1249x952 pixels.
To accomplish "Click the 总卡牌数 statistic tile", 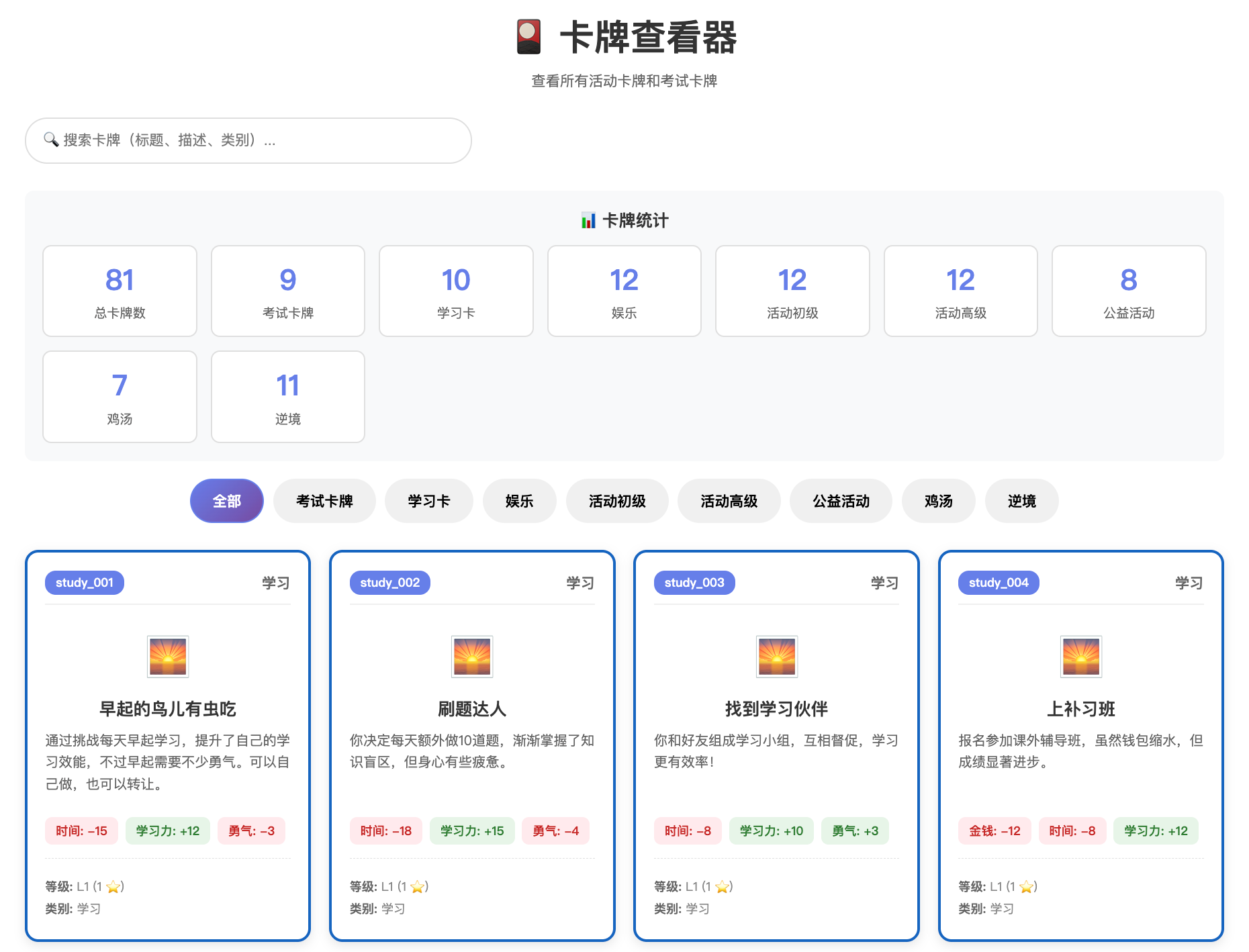I will (119, 291).
